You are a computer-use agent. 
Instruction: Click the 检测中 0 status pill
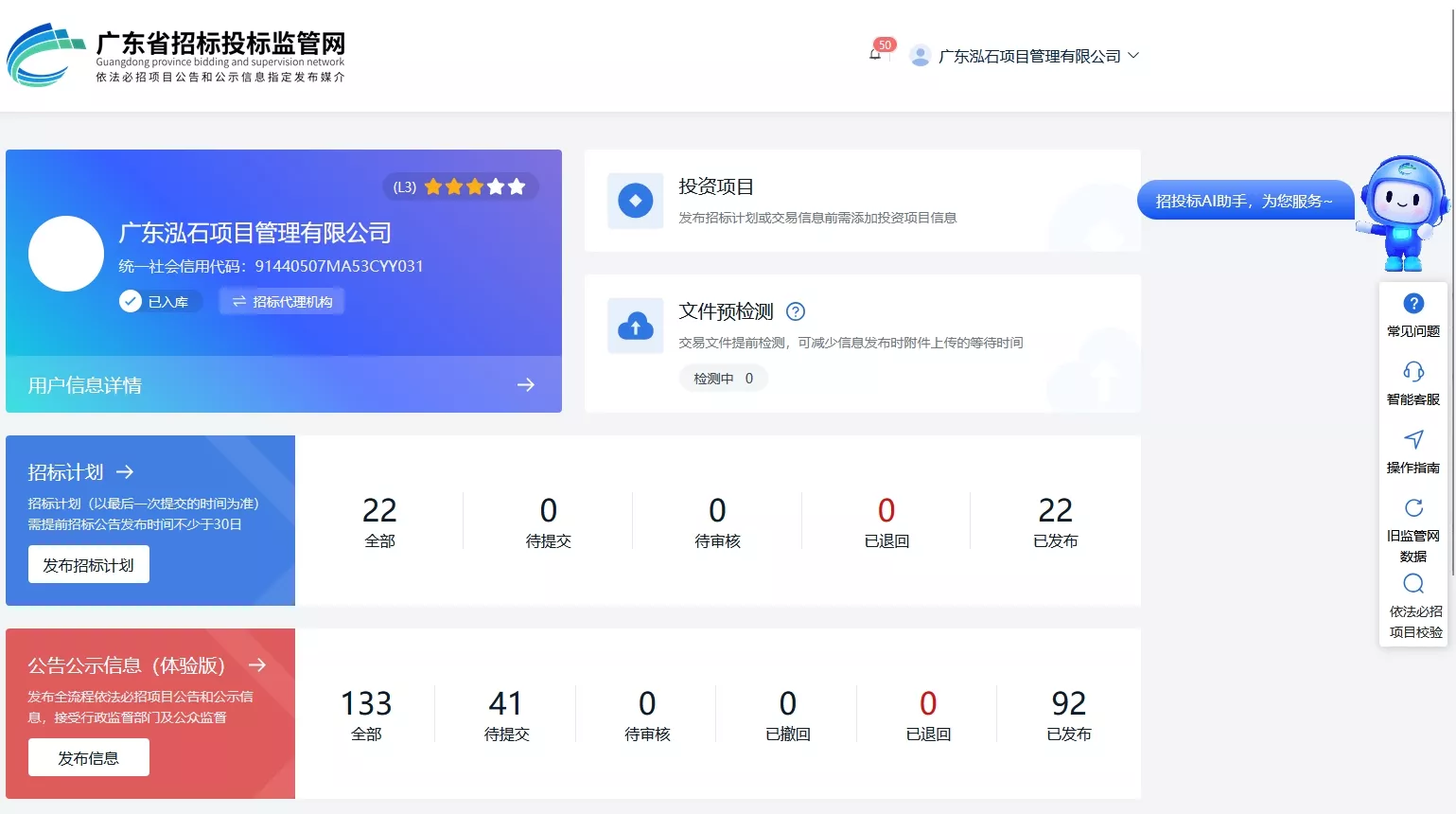point(723,379)
